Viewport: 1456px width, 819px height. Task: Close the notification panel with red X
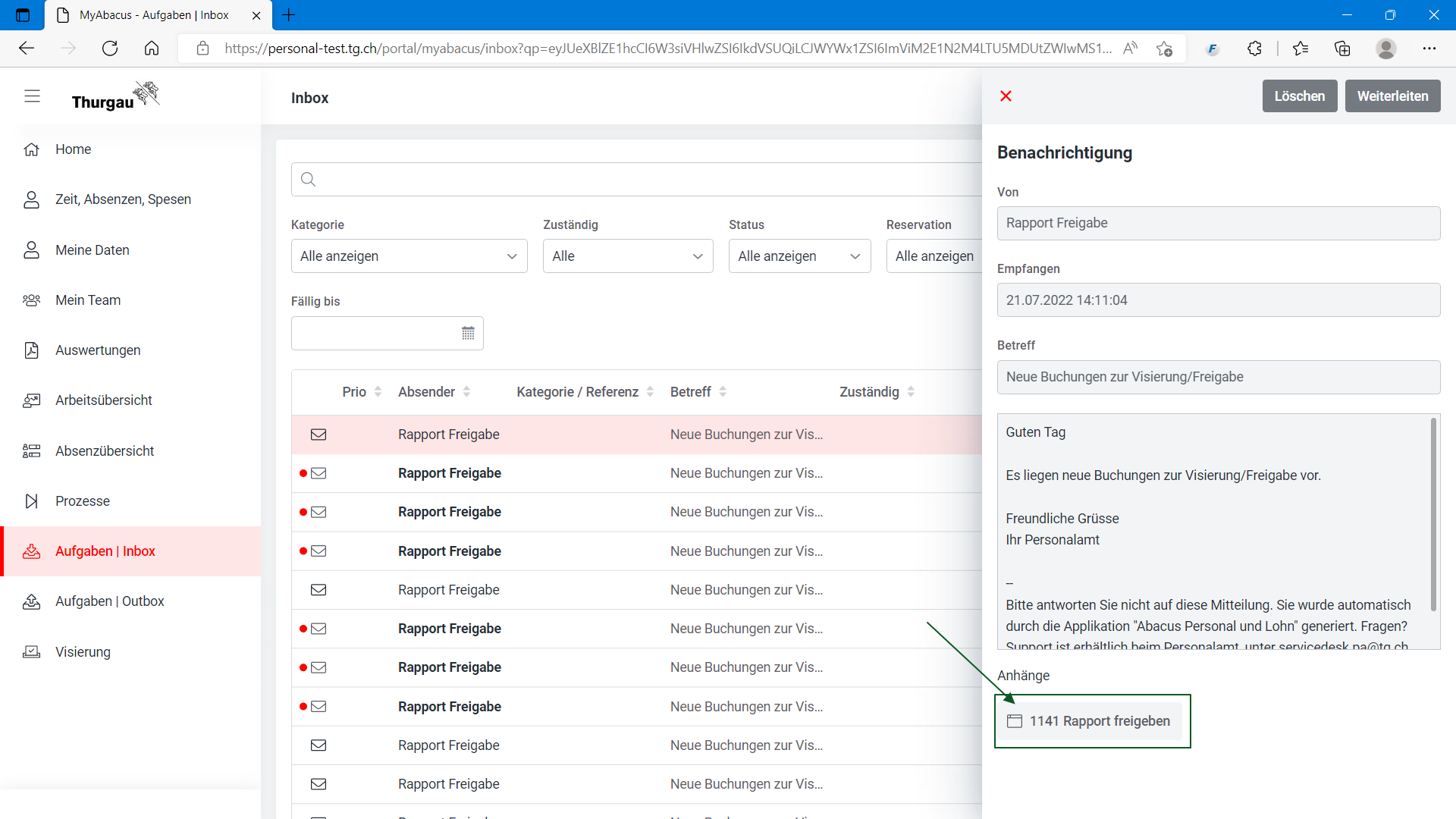pyautogui.click(x=1006, y=96)
